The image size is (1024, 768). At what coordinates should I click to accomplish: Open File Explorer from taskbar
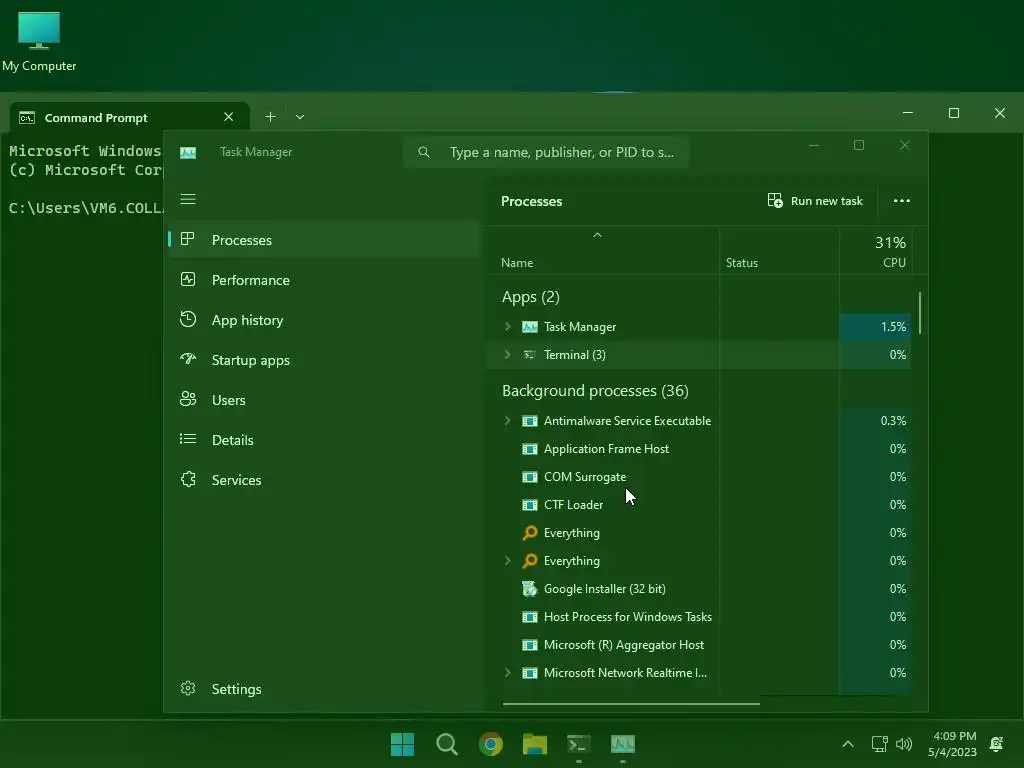[535, 744]
